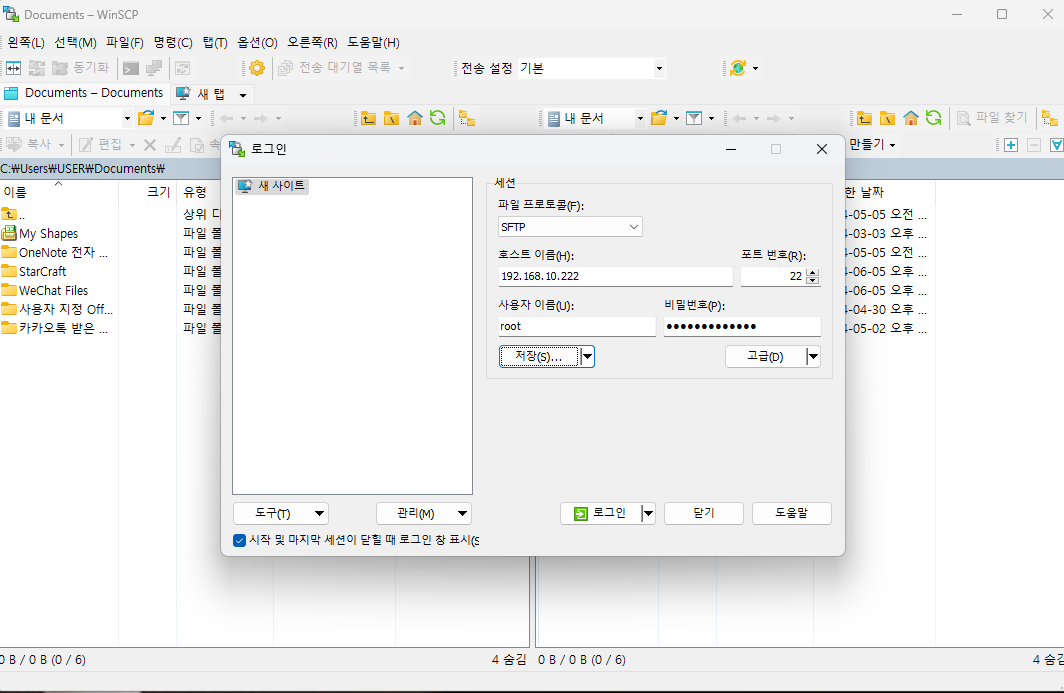The image size is (1064, 693).
Task: Toggle the directory tree icon in right panel
Action: coord(1050,118)
